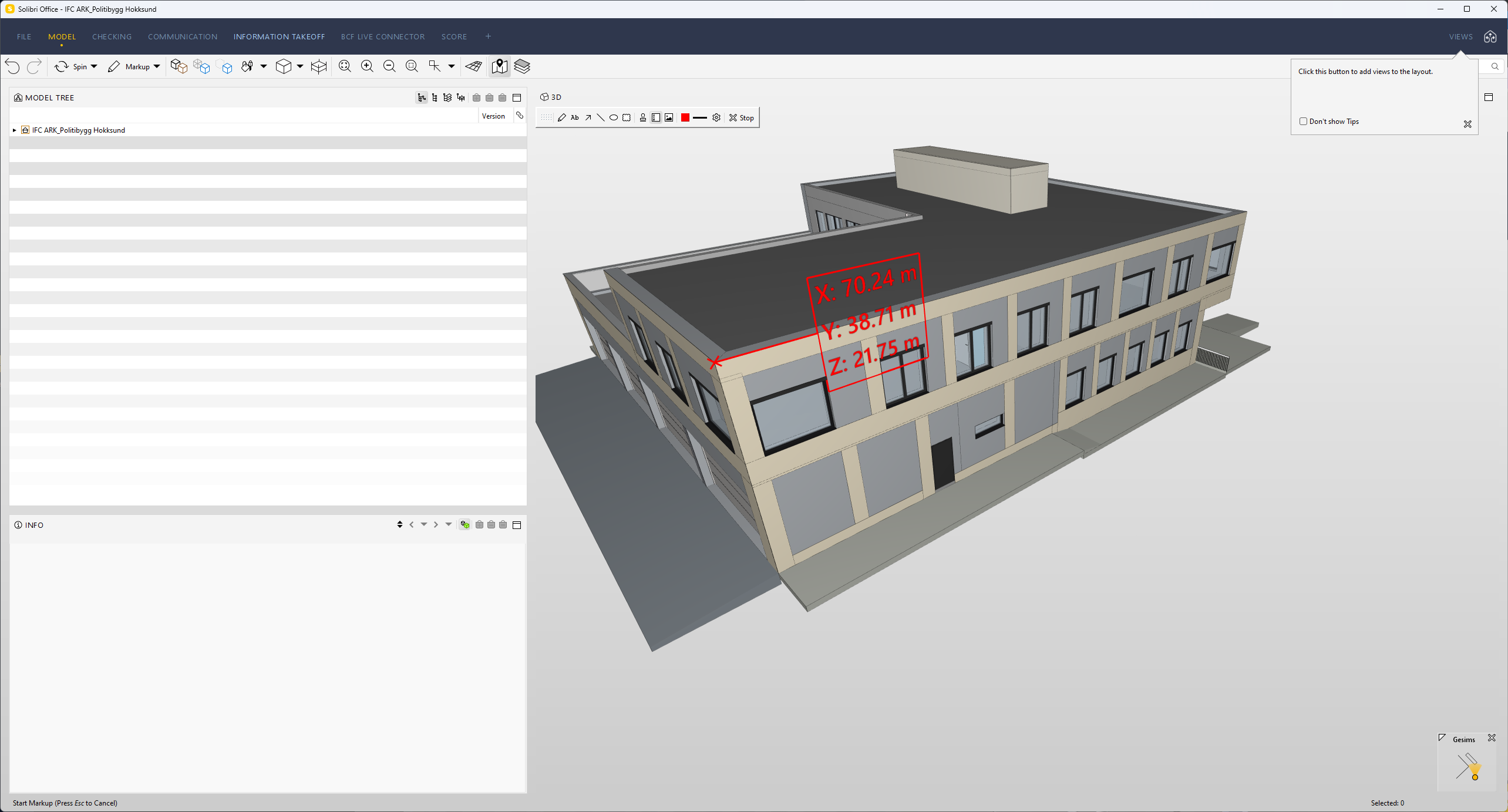Switch to the CHECKING tab

112,36
